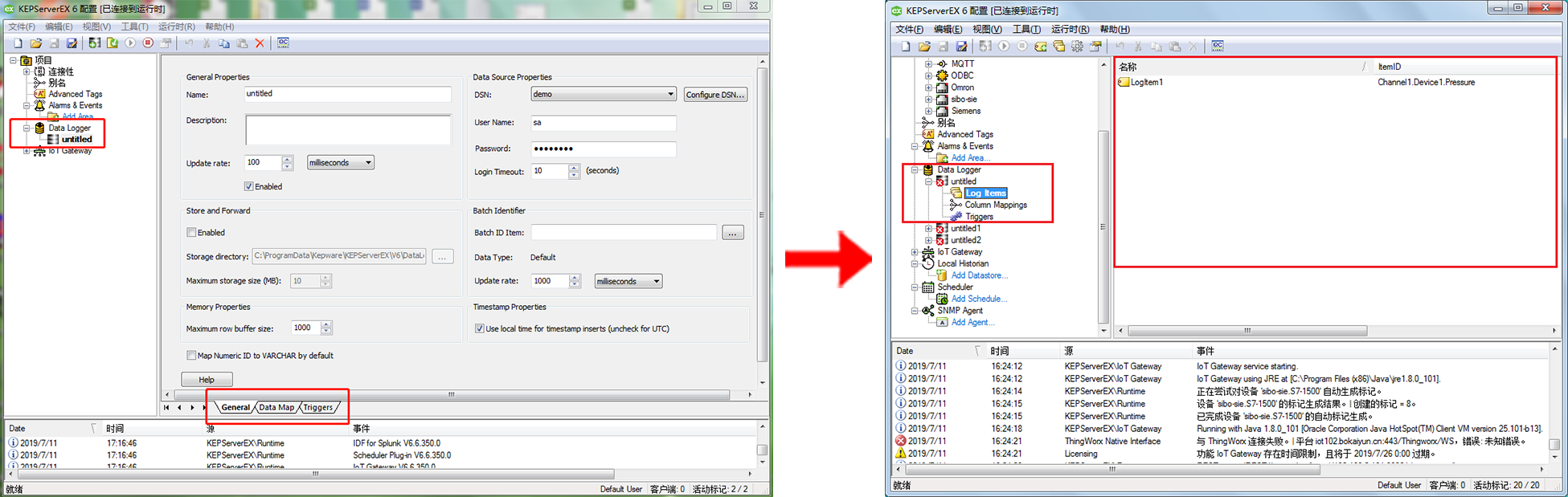Select the SNMP Agent tree node

[x=960, y=311]
